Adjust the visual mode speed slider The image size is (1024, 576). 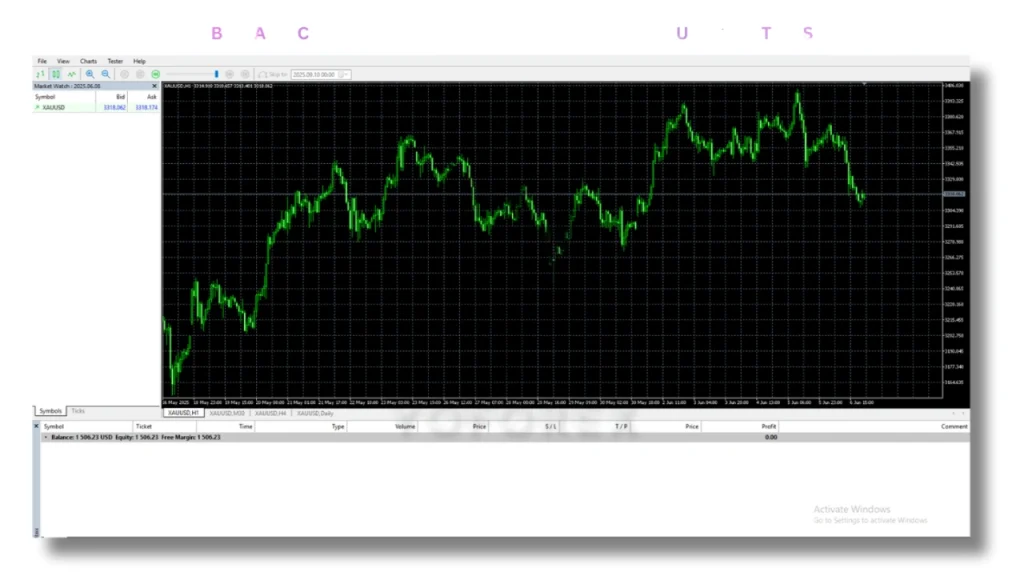pyautogui.click(x=215, y=73)
